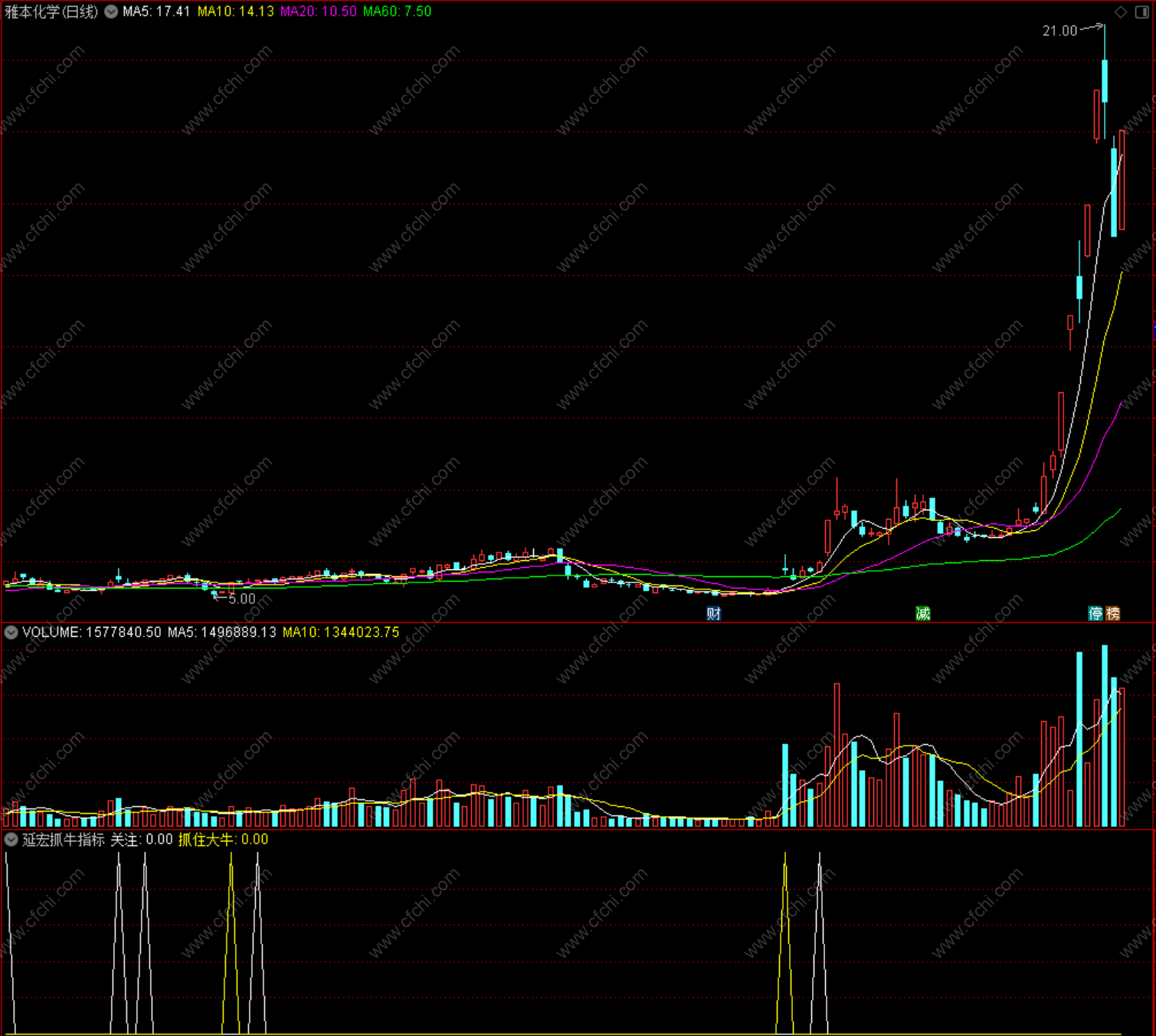Click the tallest cyan candle near 21.00
The height and width of the screenshot is (1036, 1156).
point(1105,80)
